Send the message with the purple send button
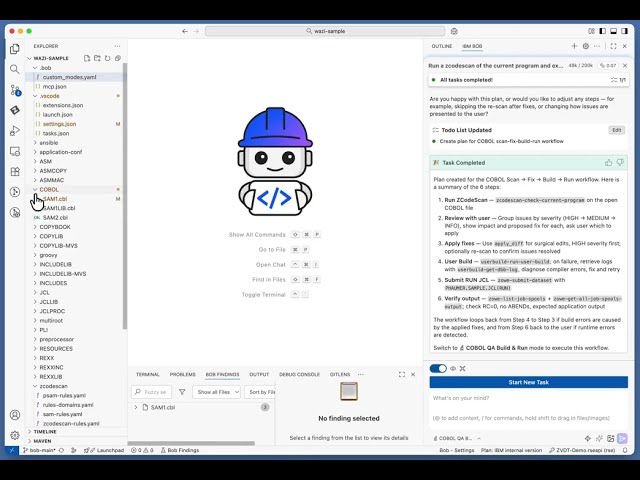The width and height of the screenshot is (640, 480). click(x=622, y=438)
